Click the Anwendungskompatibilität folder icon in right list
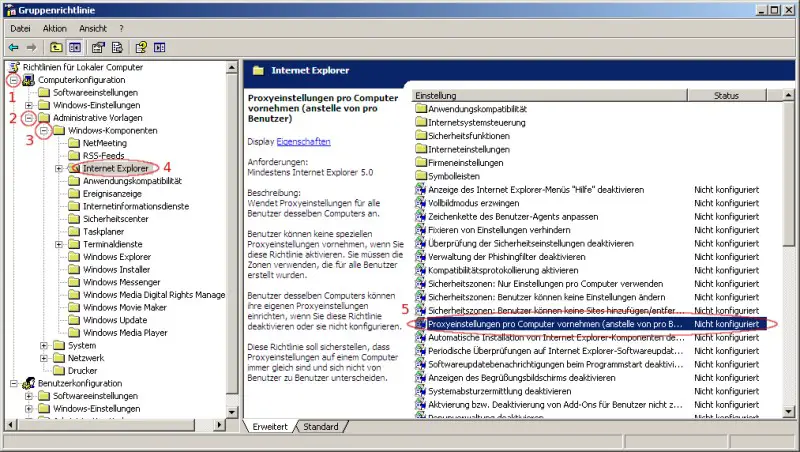 point(420,109)
